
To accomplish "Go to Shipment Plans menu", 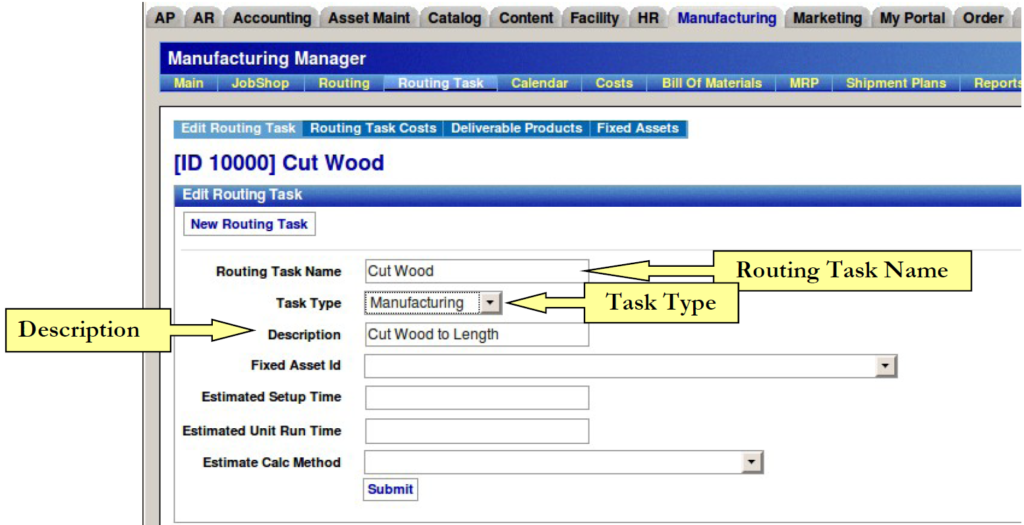I will point(895,83).
